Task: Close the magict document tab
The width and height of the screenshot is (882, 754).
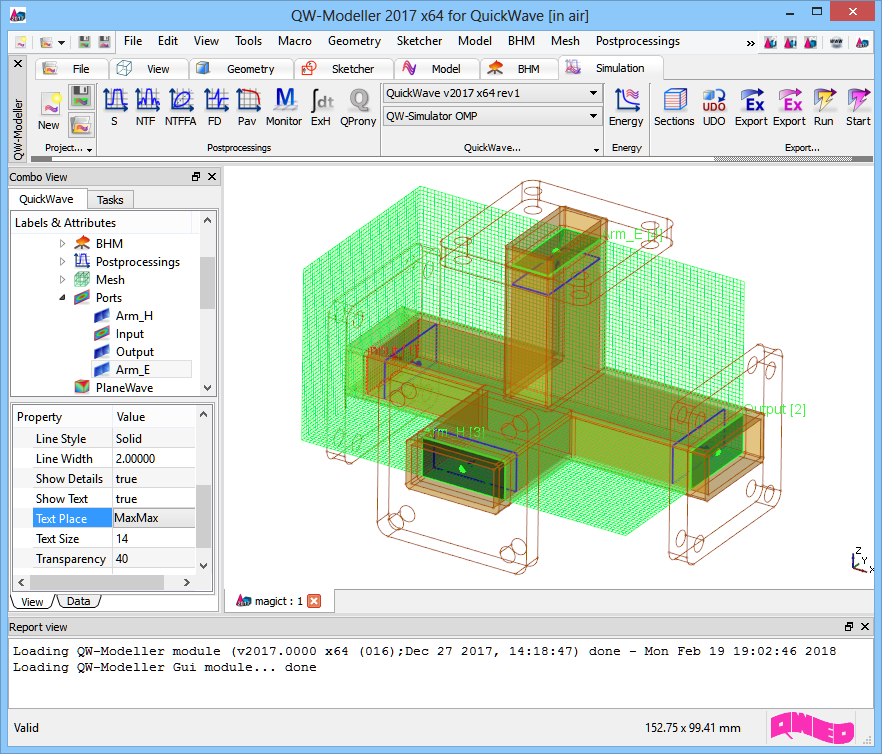Action: tap(314, 601)
